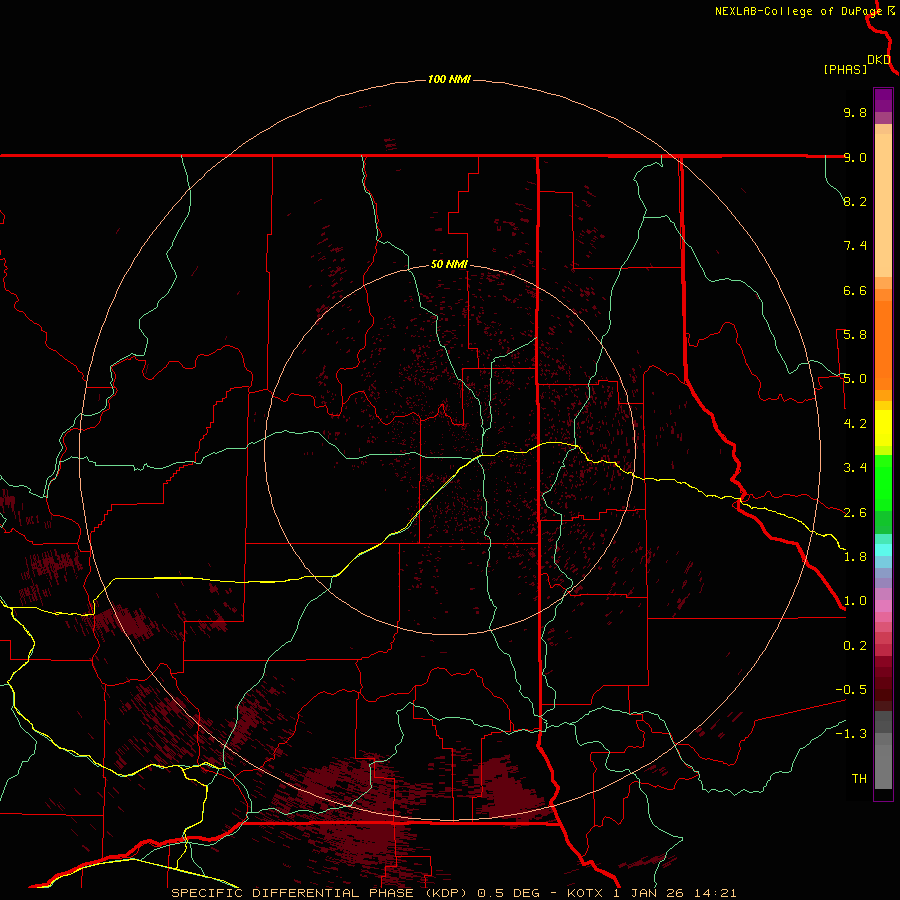Select the 8.2 value on the scale
Screen dimensions: 900x900
click(855, 201)
